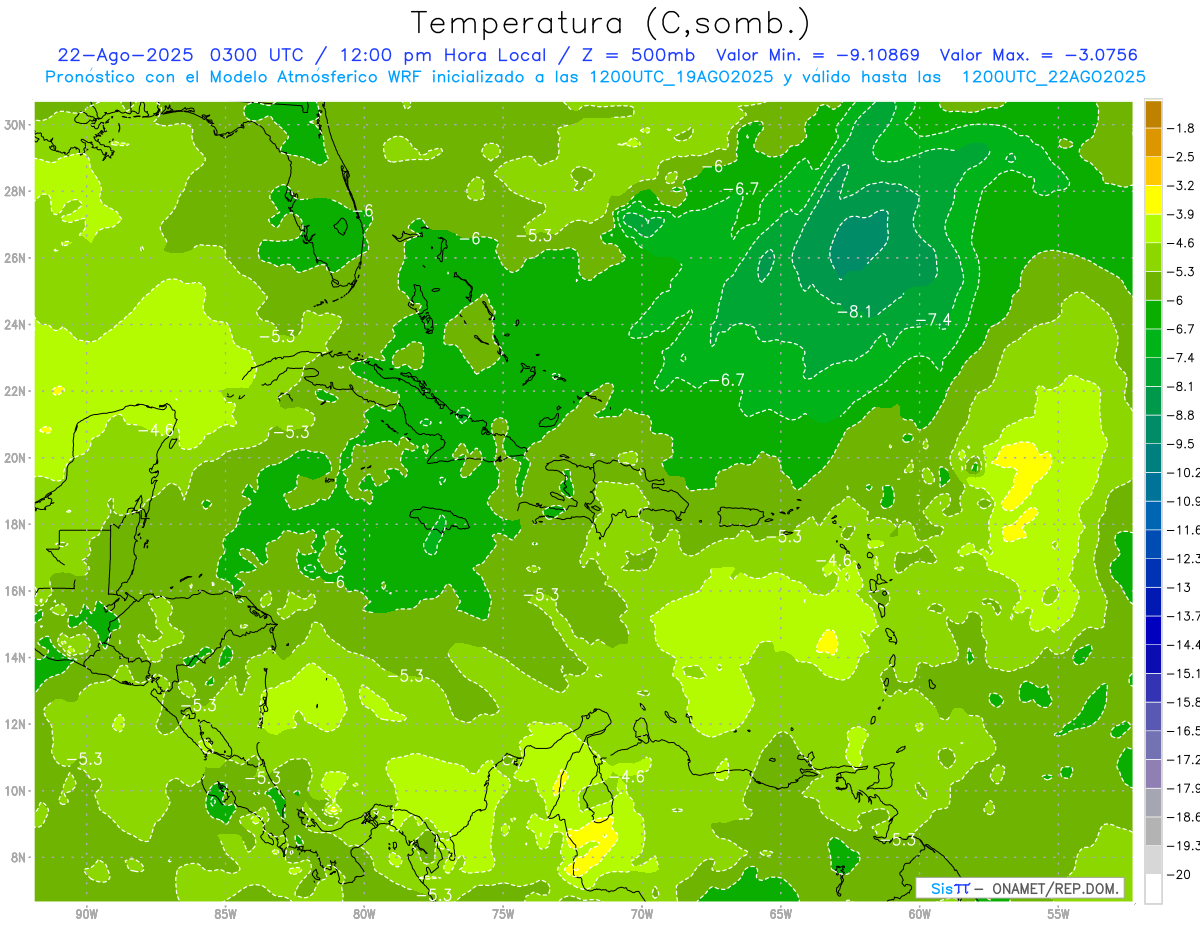
Task: Click the orange-brown swatch above -1.8
Action: click(1153, 113)
